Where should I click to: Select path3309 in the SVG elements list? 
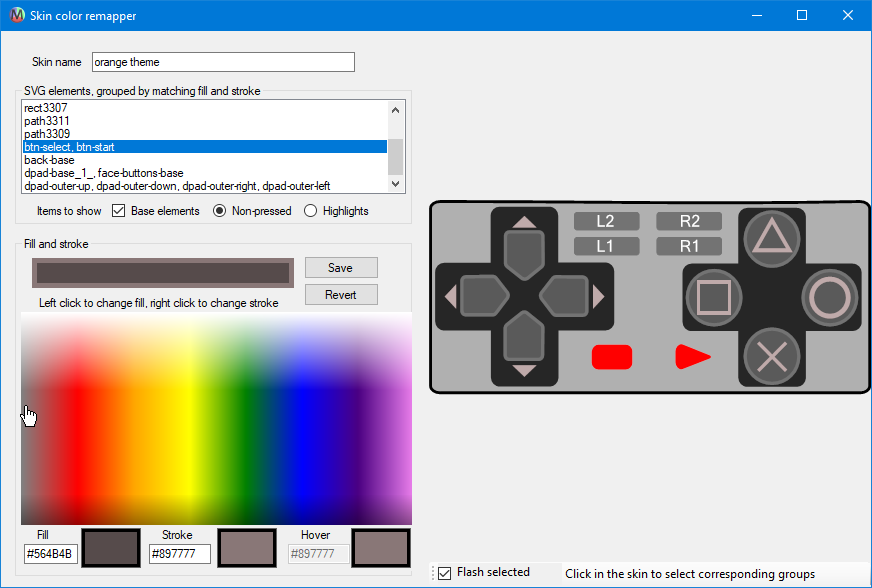205,134
